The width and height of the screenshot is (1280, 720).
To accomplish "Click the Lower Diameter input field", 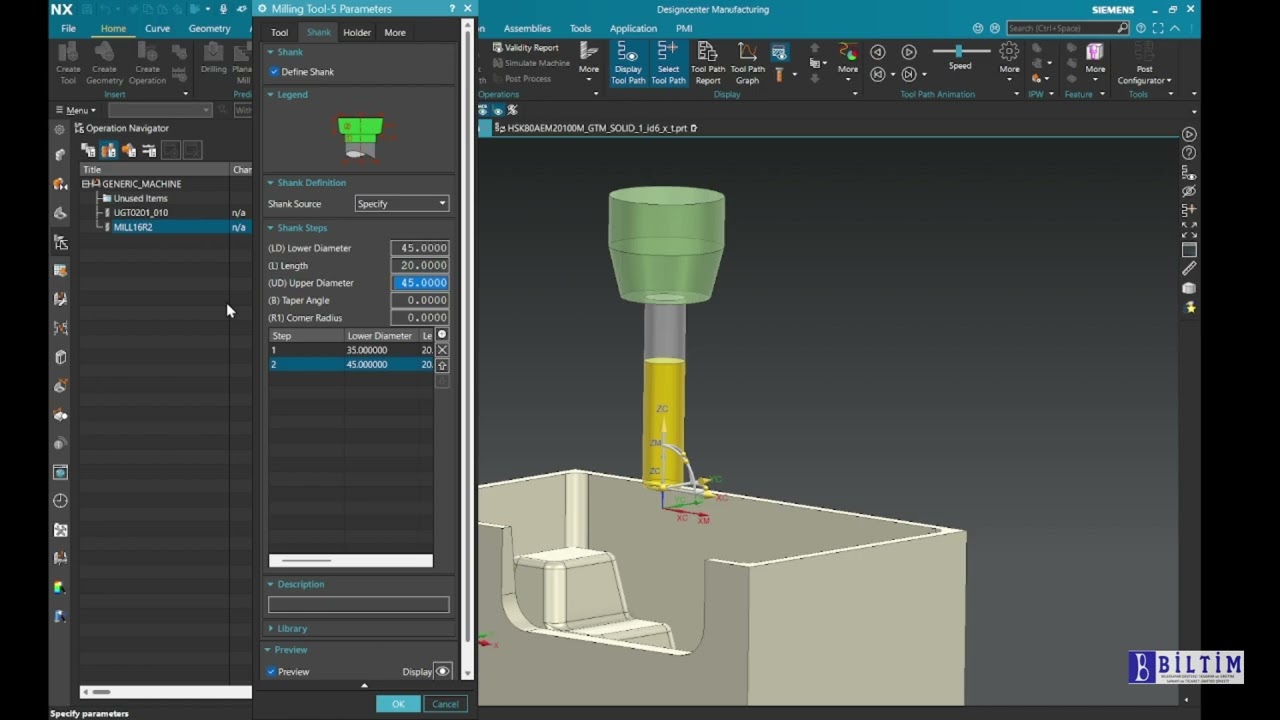I will [419, 248].
